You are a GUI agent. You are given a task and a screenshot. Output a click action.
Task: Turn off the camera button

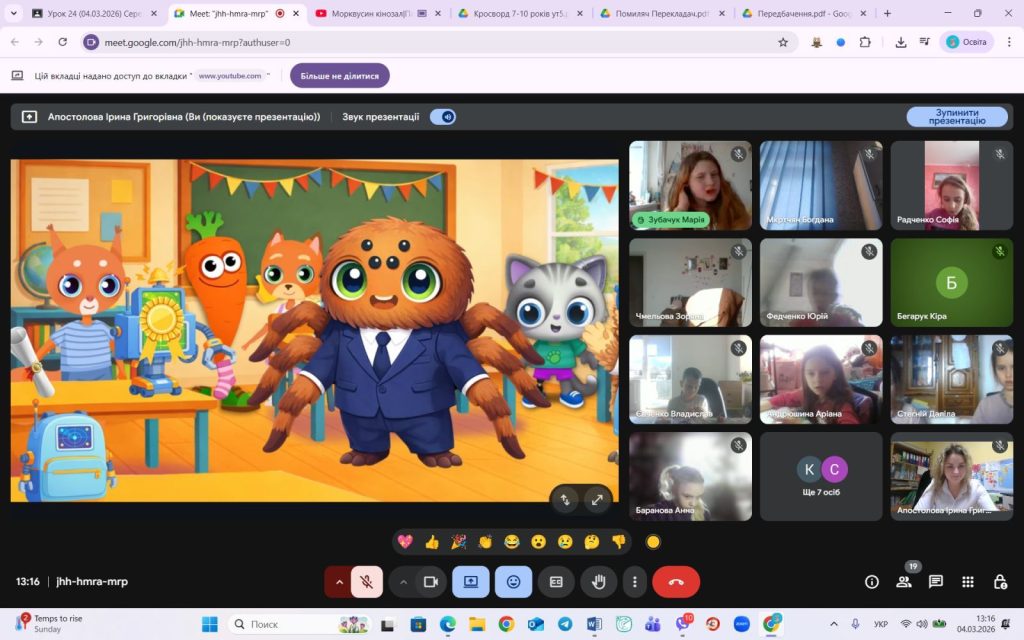point(431,582)
